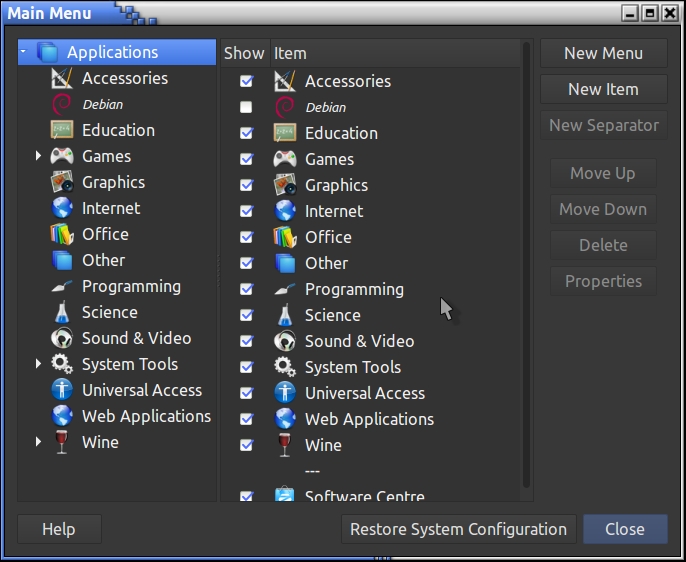The width and height of the screenshot is (686, 562).
Task: Expand the System Tools tree node
Action: point(38,364)
